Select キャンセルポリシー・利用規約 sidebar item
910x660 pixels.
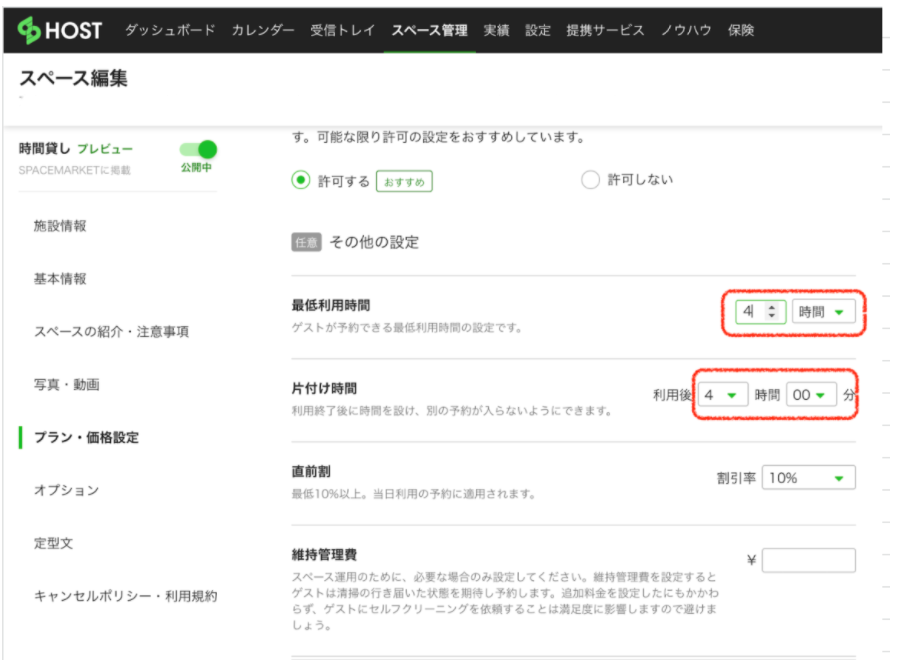click(x=125, y=596)
